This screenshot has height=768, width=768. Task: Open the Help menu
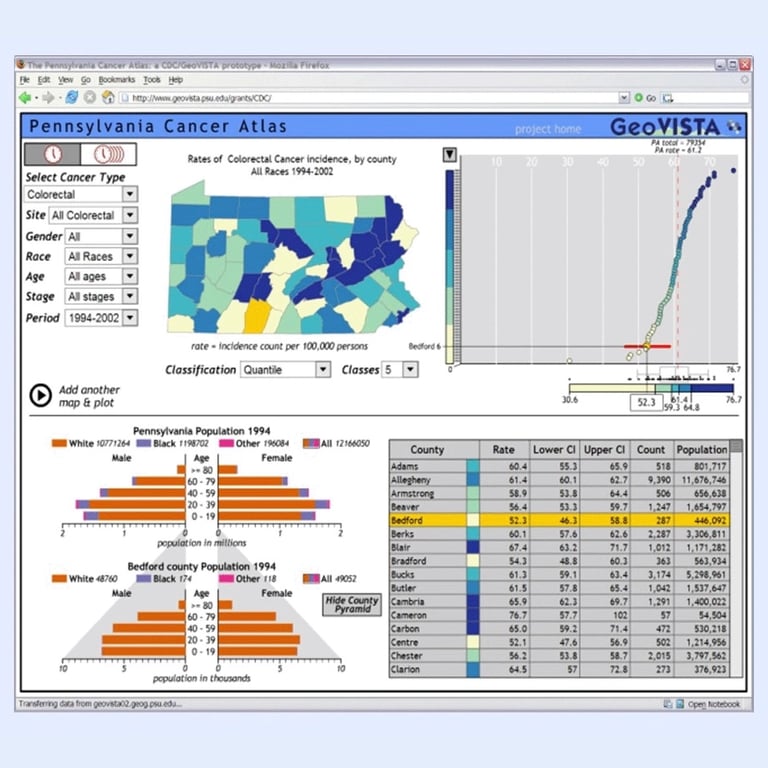pos(176,79)
